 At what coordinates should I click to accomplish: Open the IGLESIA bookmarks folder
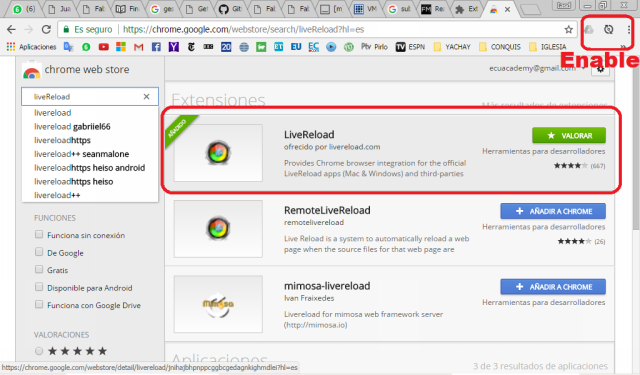click(547, 47)
